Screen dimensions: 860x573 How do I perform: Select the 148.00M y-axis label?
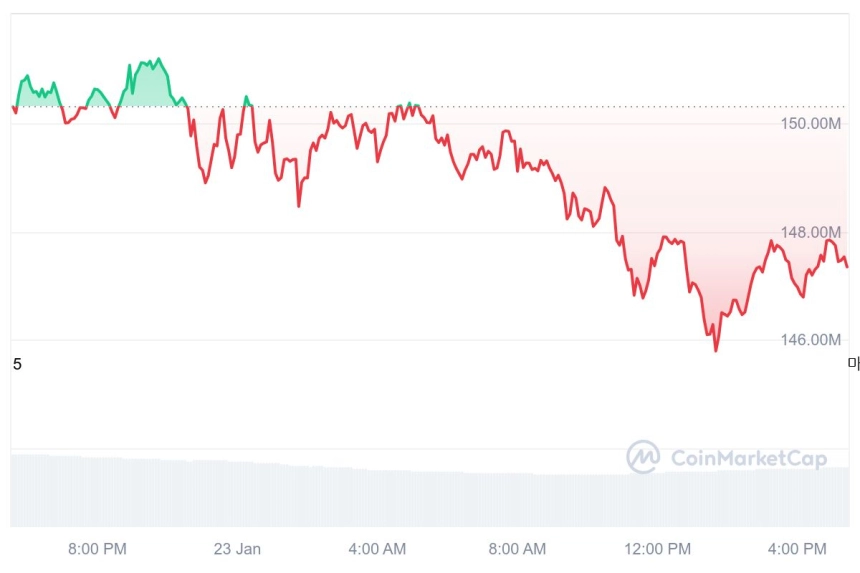(811, 232)
